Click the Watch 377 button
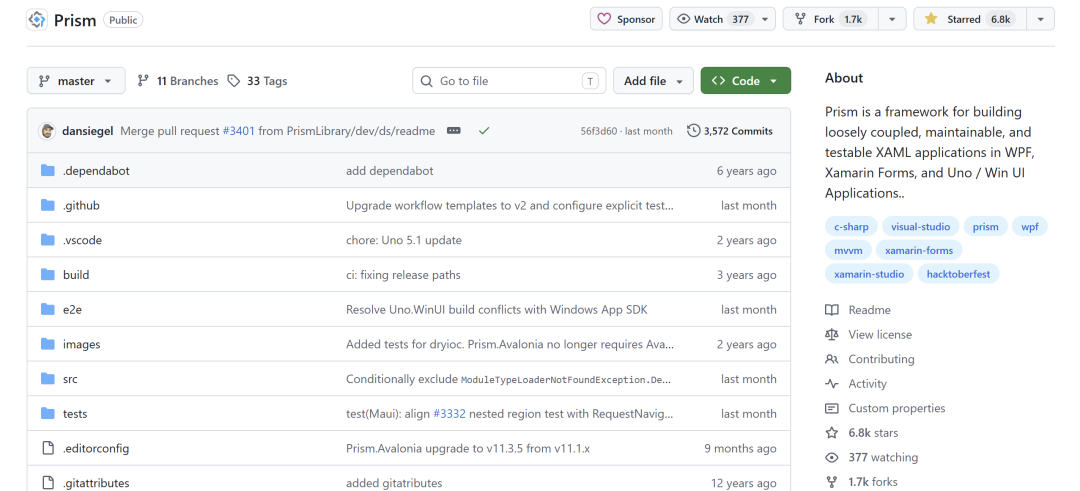Screen dimensions: 1080x491 click(x=712, y=19)
